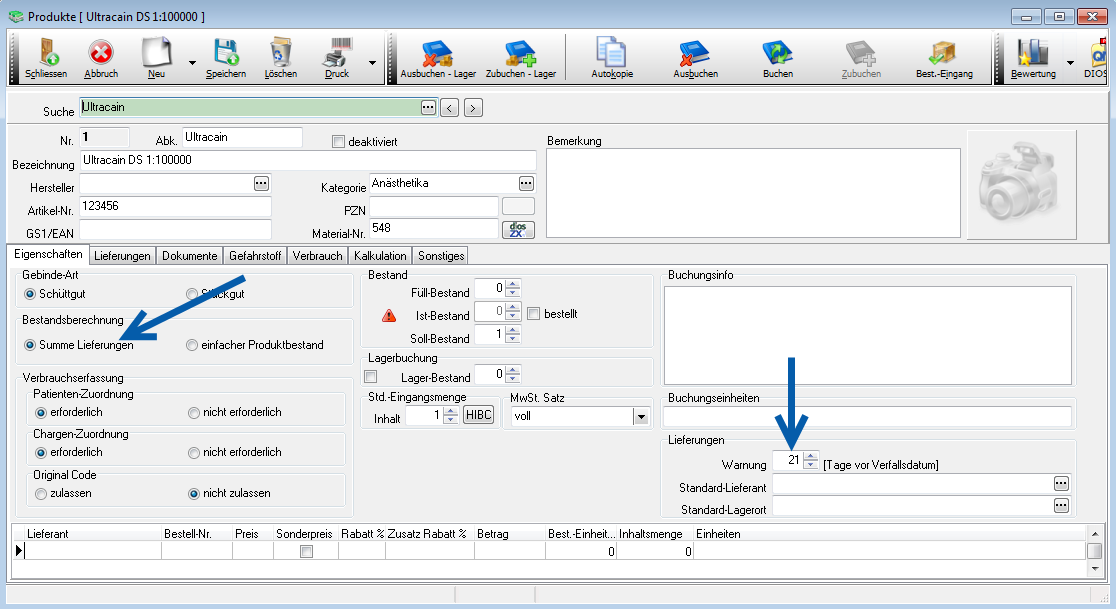
Task: Toggle the bestellt checkbox
Action: (x=534, y=314)
